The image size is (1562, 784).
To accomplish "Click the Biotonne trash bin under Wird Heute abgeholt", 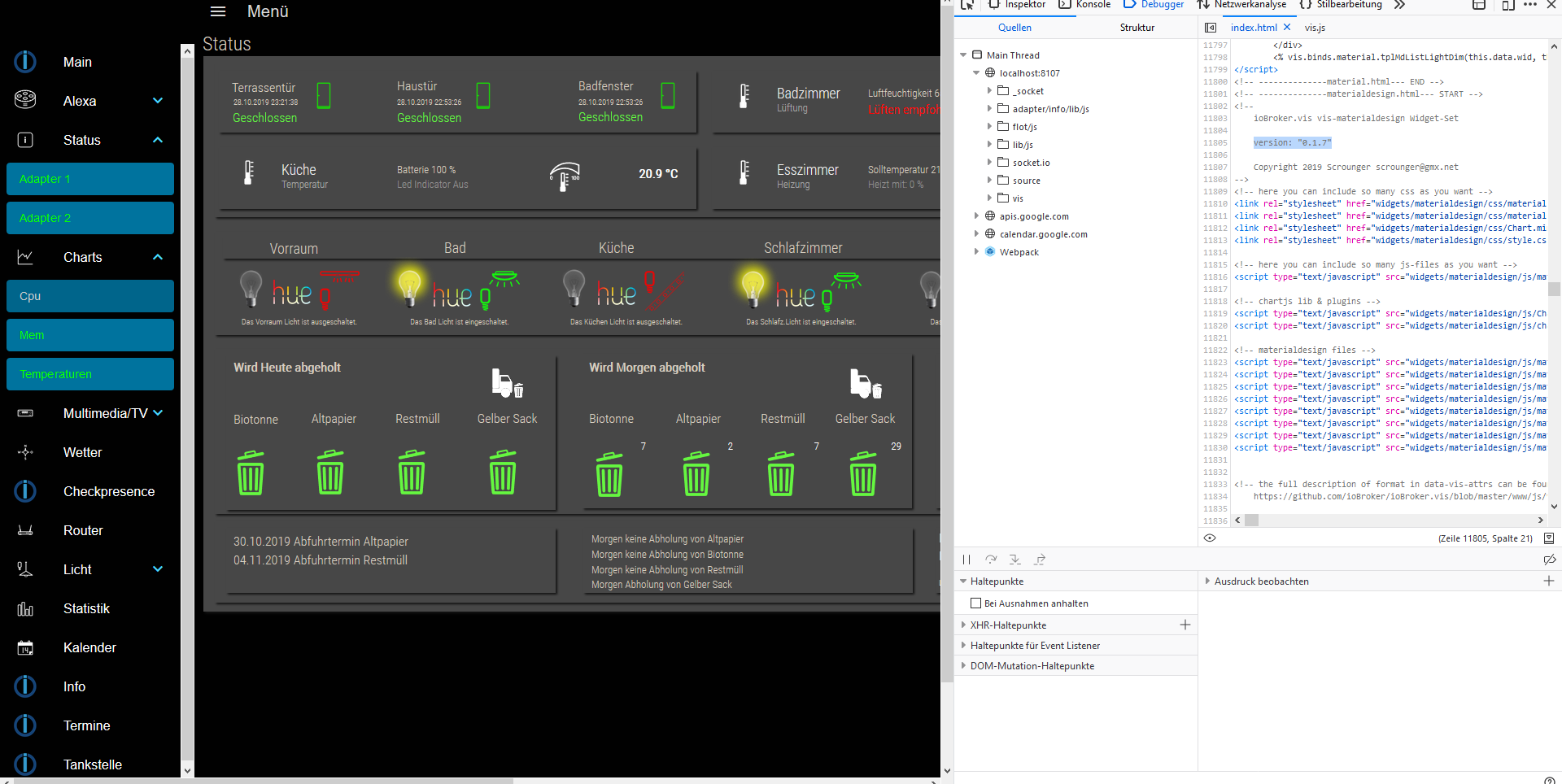I will pyautogui.click(x=251, y=473).
